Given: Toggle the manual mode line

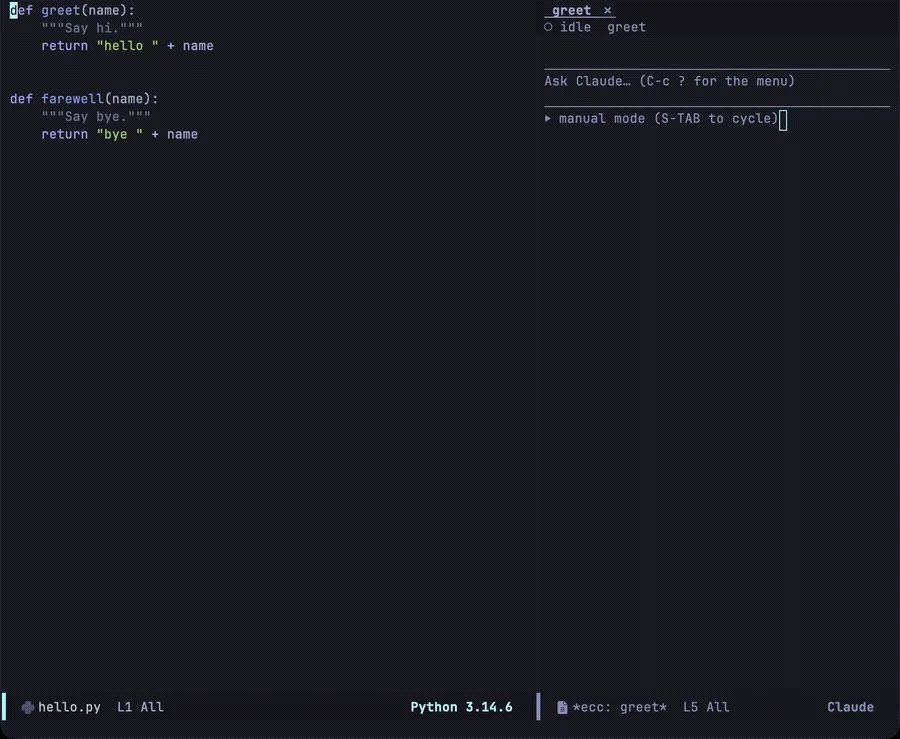Looking at the screenshot, I should point(668,118).
